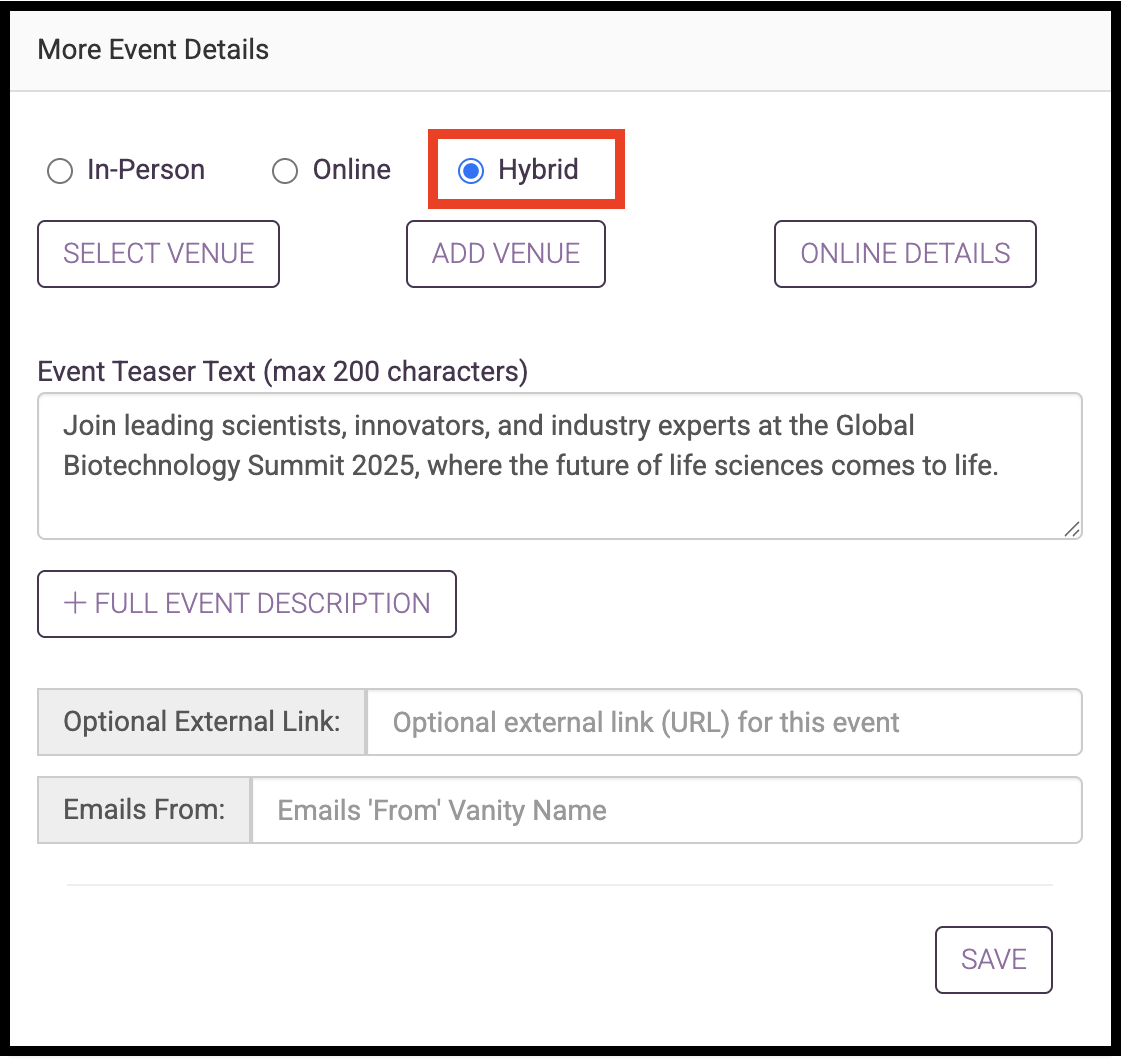Viewport: 1124px width, 1062px height.
Task: Click the In-Person label text
Action: [146, 171]
